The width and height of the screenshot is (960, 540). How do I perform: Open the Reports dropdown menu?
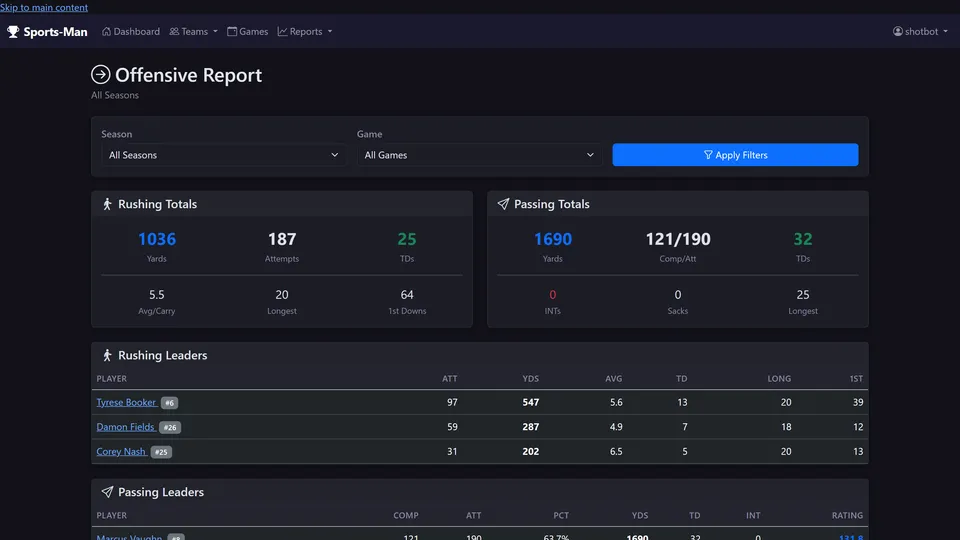click(x=305, y=31)
